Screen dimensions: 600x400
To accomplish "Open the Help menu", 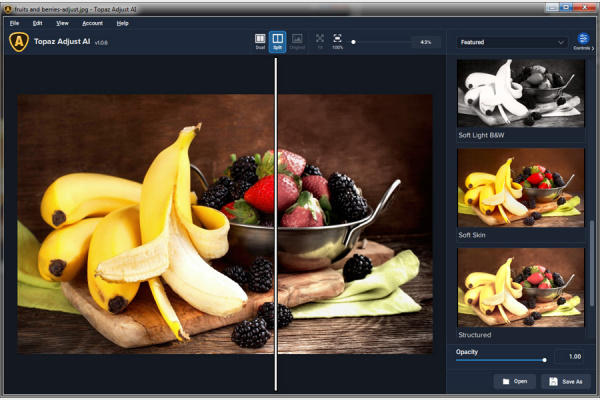I will coord(122,23).
